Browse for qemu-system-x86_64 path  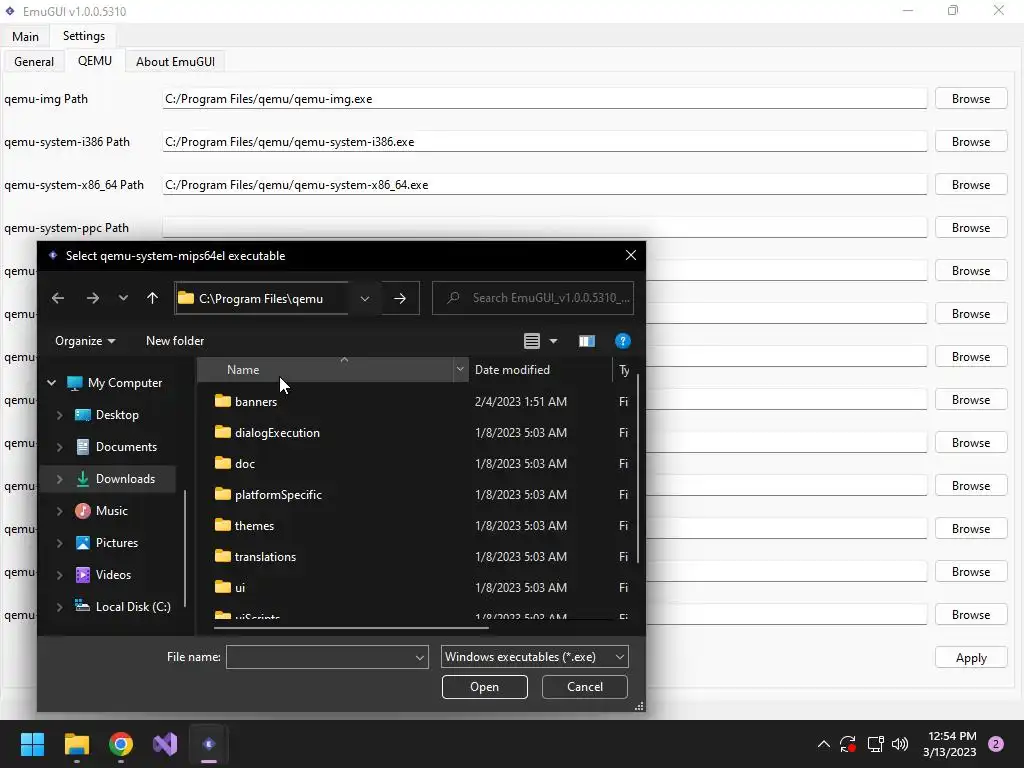click(970, 185)
